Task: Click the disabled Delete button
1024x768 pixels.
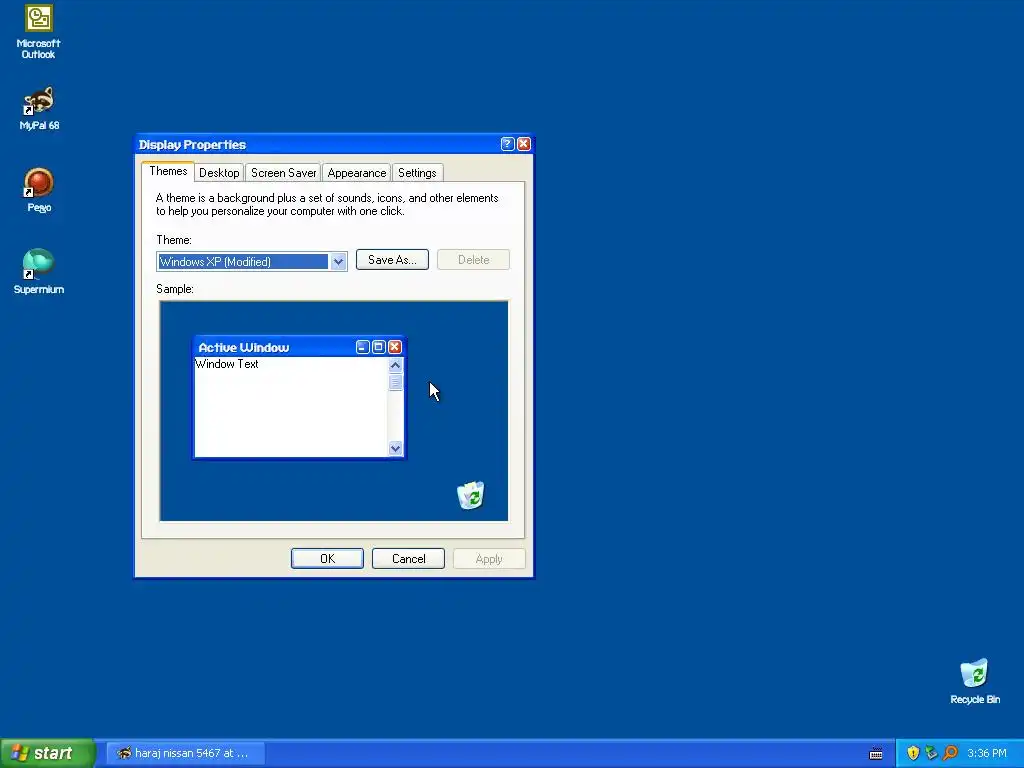Action: point(473,260)
